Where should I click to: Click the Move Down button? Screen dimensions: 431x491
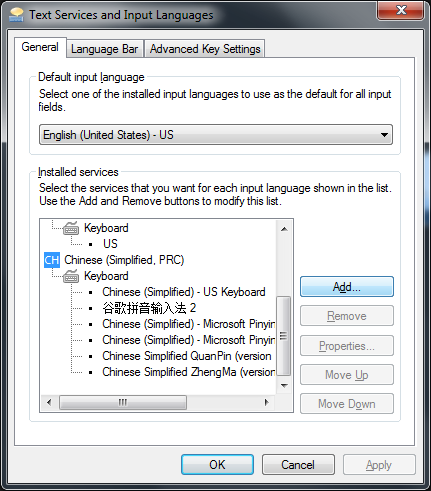point(347,404)
